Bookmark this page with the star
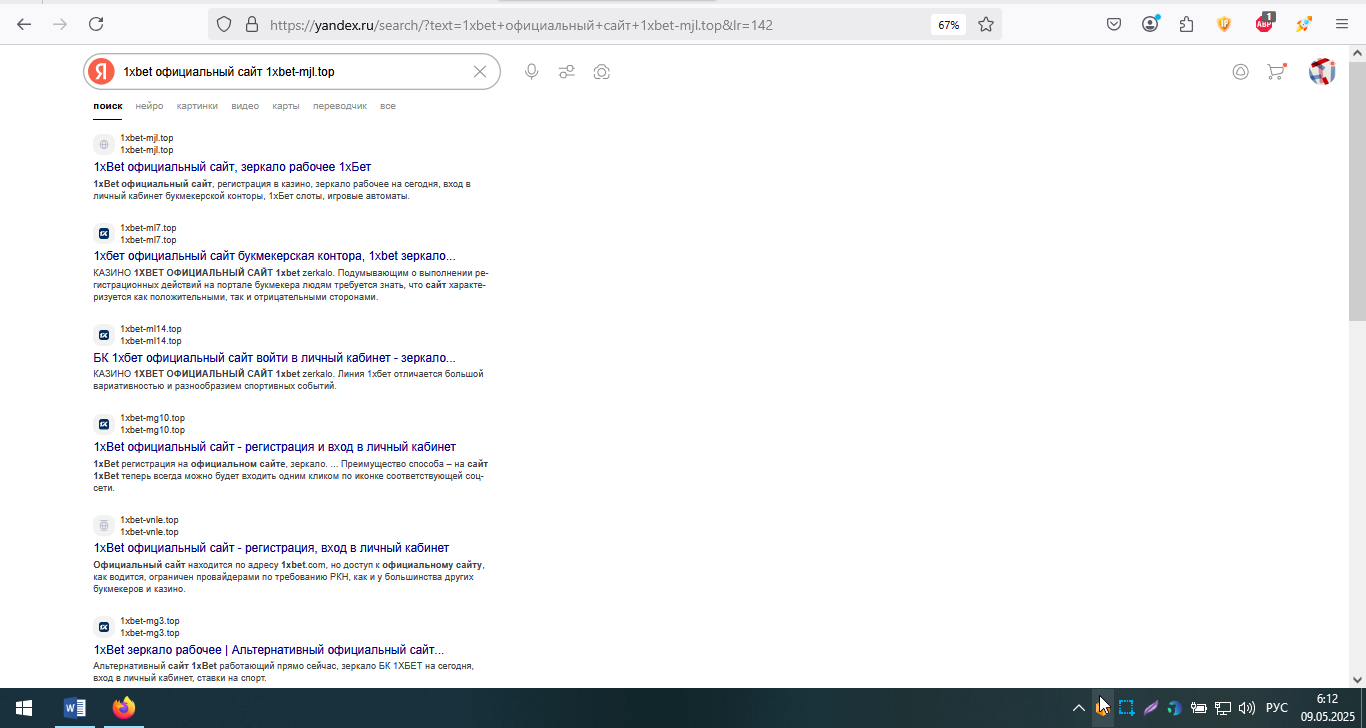Screen dimensions: 1366x728 point(986,24)
